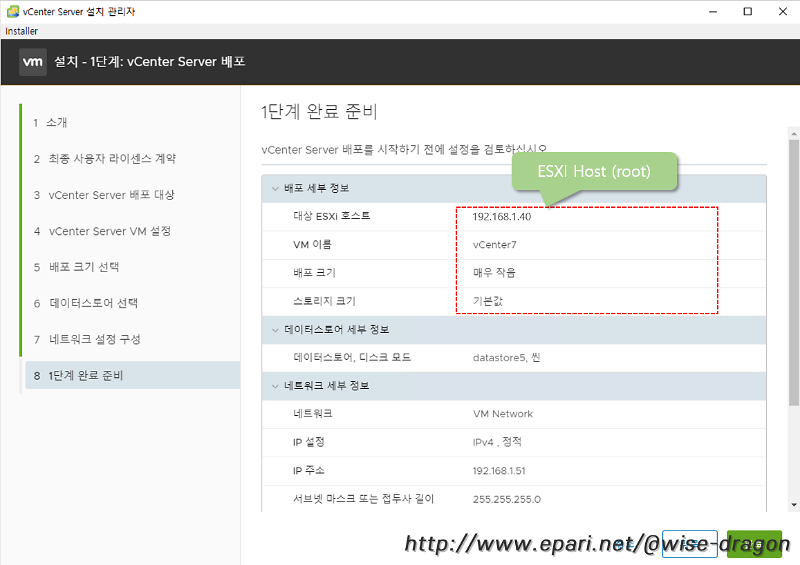Click the 네트워크 row label

[313, 414]
